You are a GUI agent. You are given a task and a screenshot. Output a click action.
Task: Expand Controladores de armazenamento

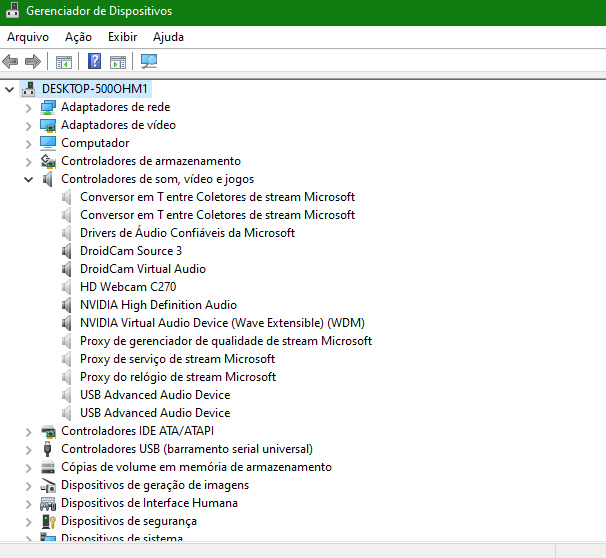tap(29, 162)
